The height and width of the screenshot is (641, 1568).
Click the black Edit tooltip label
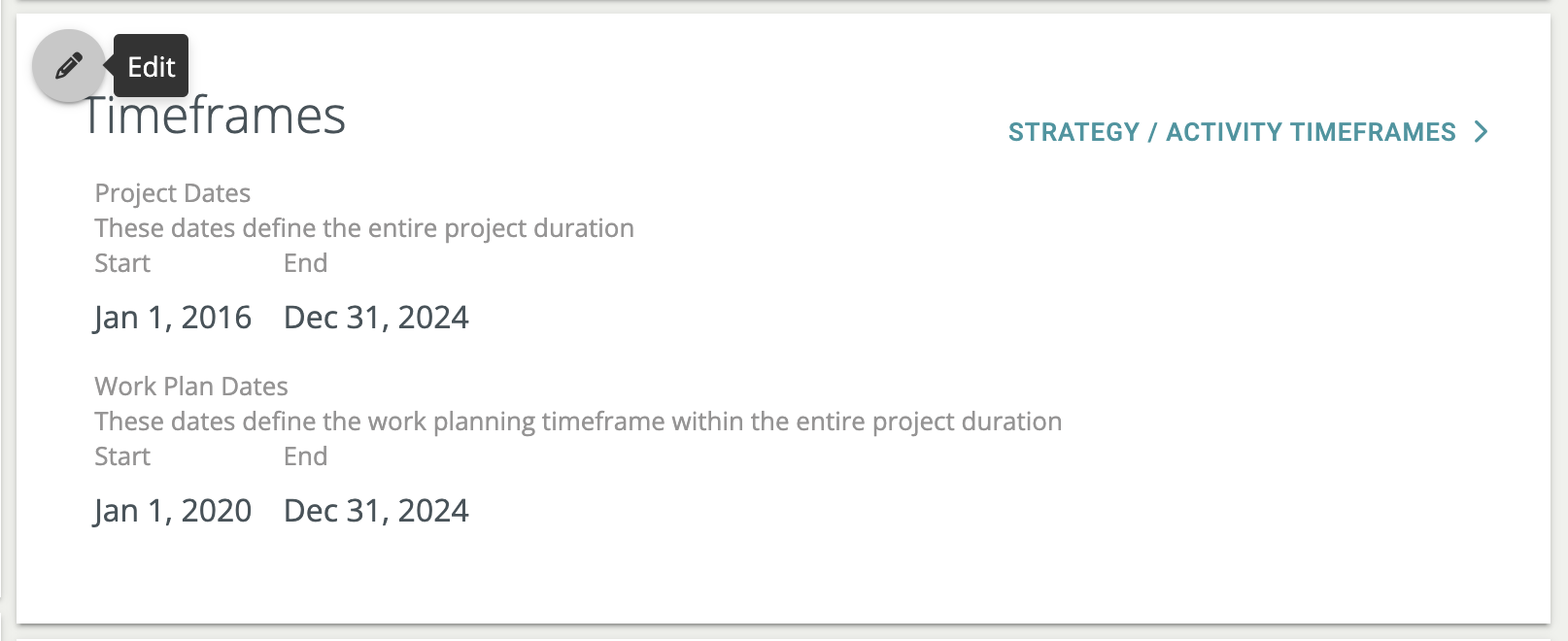(152, 66)
